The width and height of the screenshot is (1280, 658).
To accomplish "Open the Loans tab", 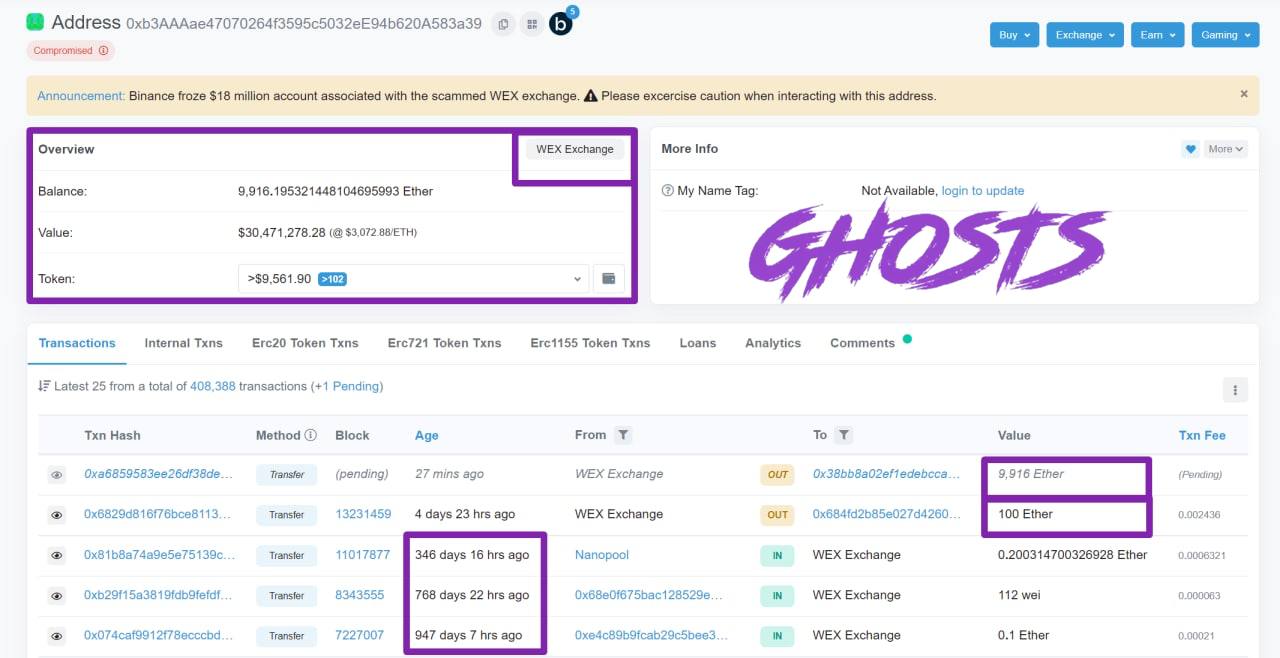I will [698, 343].
